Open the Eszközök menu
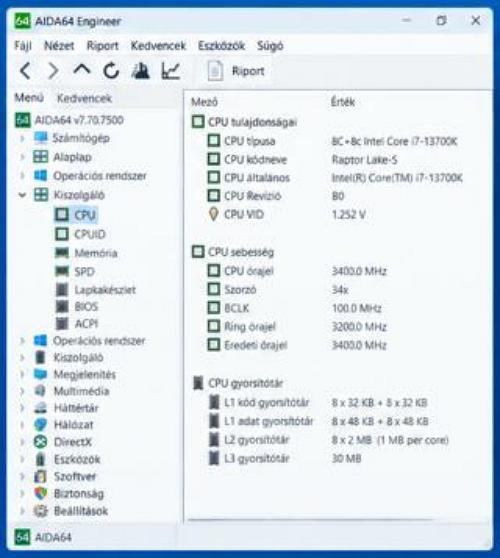Viewport: 500px width, 558px height. pos(221,46)
